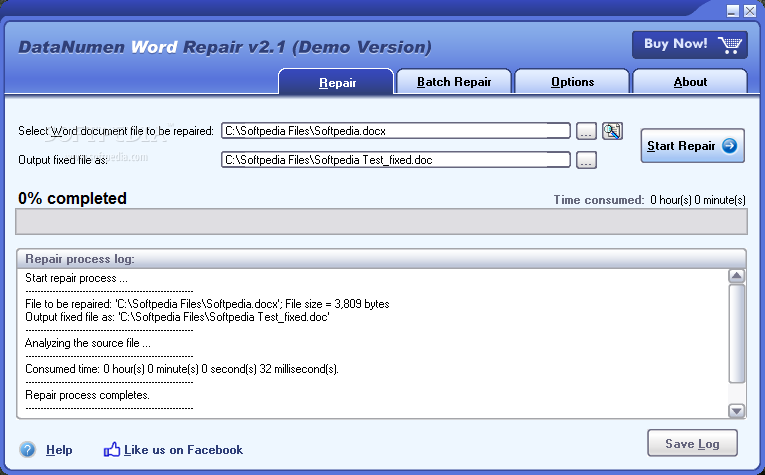Click the log scrollbar up arrow
The image size is (765, 475).
(736, 276)
